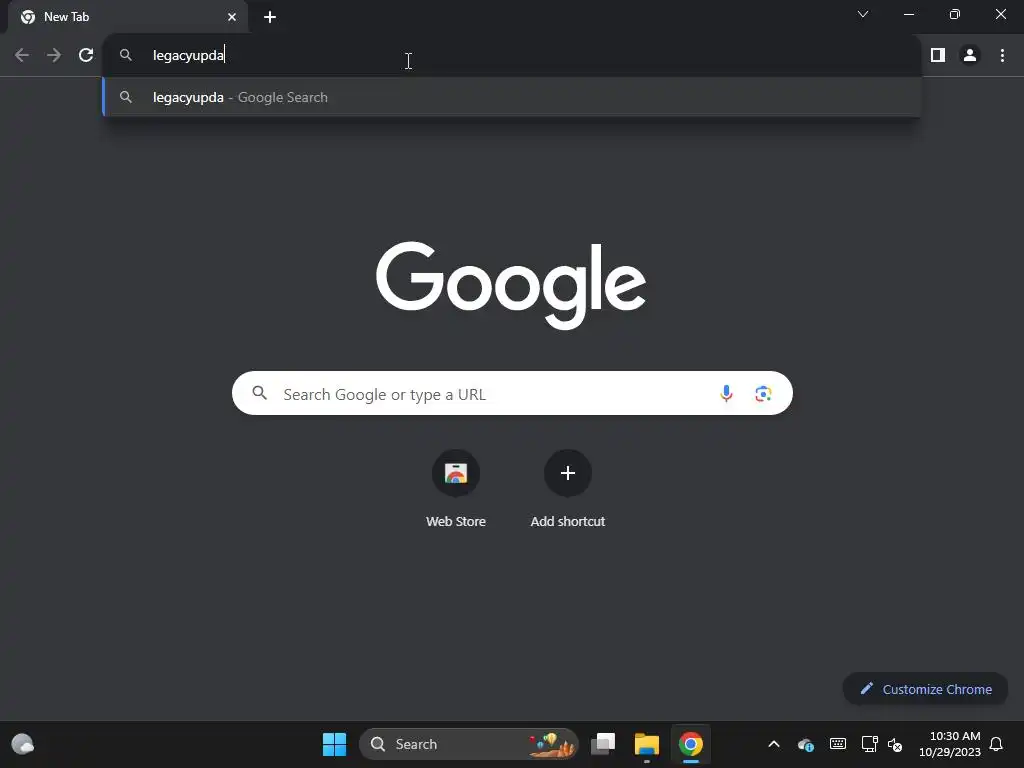Image resolution: width=1024 pixels, height=768 pixels.
Task: Open Chrome side panel icon
Action: pyautogui.click(x=938, y=56)
